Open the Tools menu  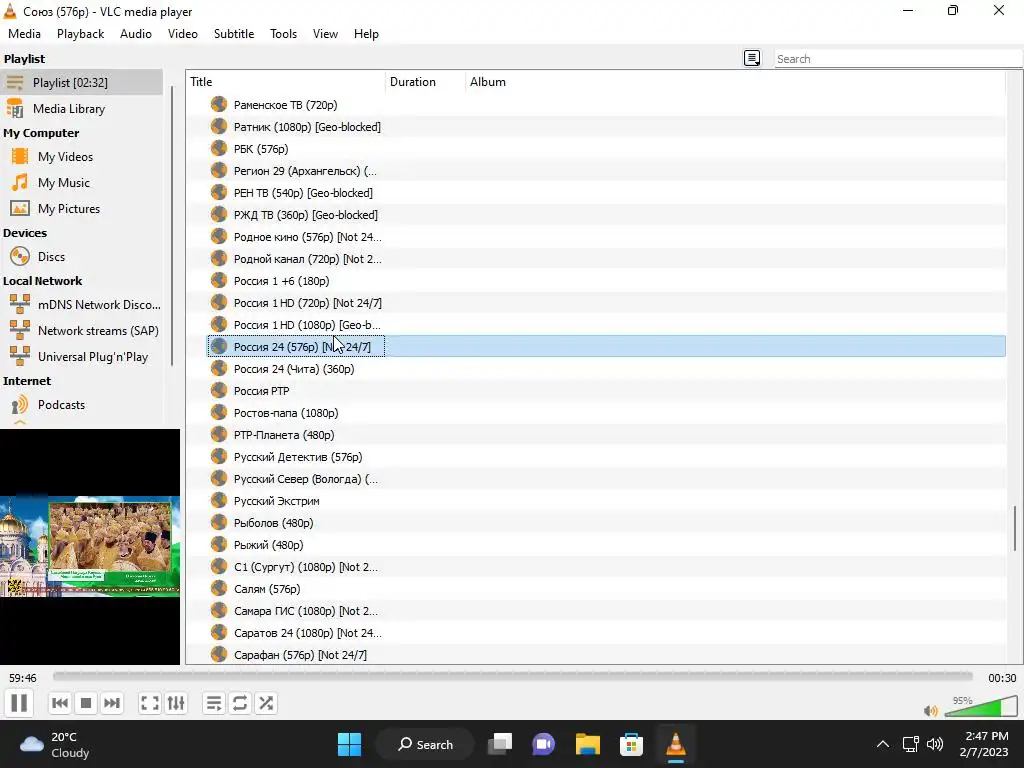(283, 34)
